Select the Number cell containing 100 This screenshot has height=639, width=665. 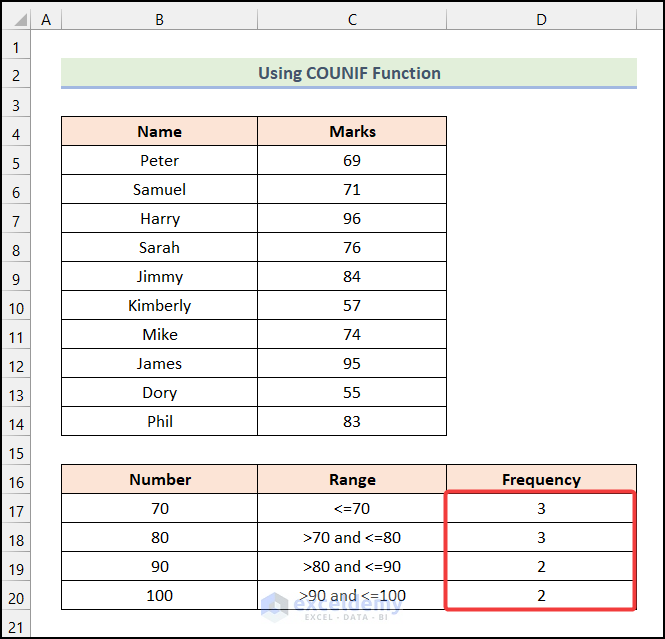coord(159,596)
